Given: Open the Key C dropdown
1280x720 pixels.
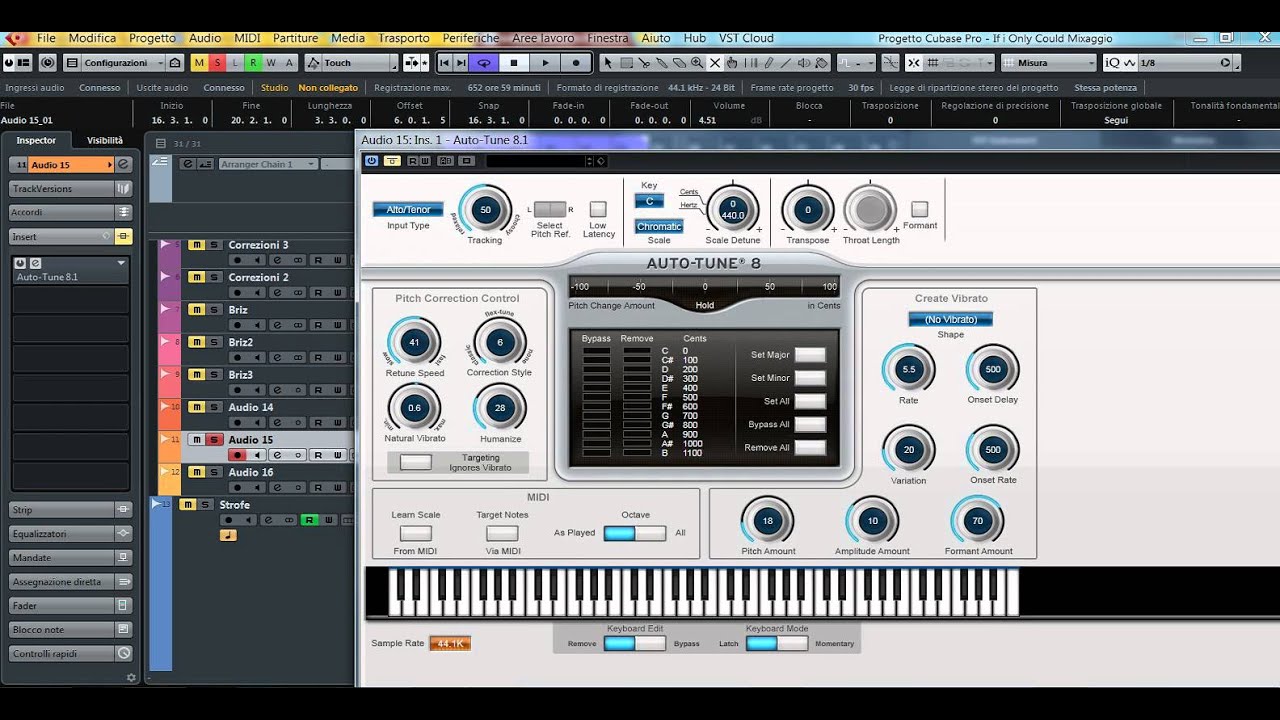Looking at the screenshot, I should tap(649, 201).
